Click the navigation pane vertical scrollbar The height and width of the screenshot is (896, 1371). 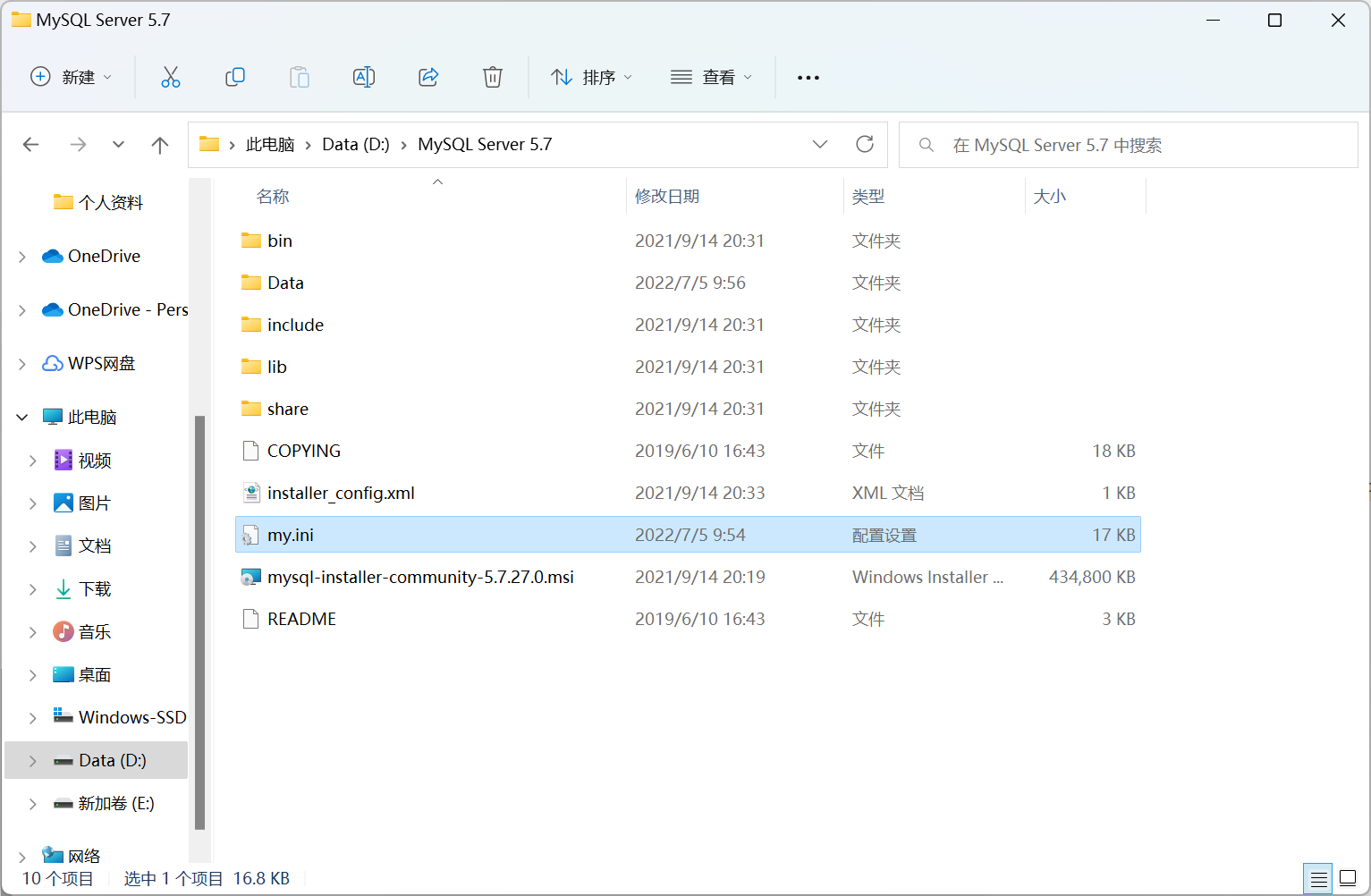[199, 622]
